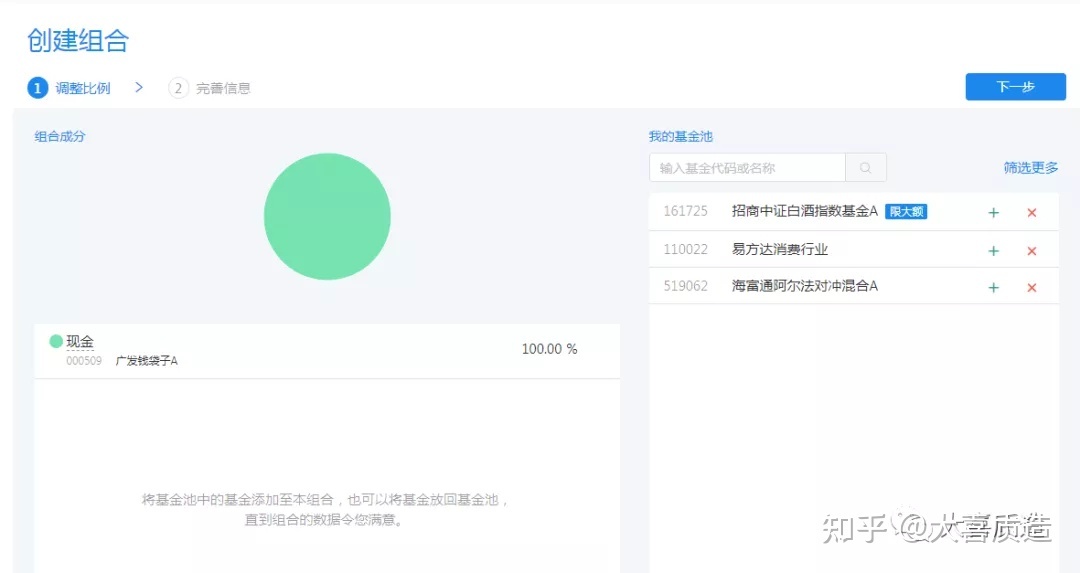Image resolution: width=1080 pixels, height=573 pixels.
Task: Add 易方达消费行业 fund using plus icon
Action: 993,250
